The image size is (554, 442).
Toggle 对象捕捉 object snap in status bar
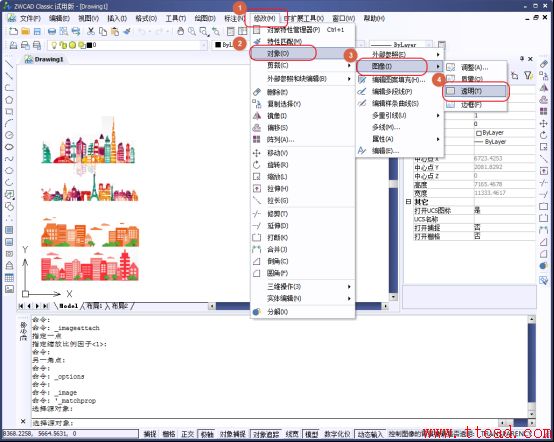232,434
